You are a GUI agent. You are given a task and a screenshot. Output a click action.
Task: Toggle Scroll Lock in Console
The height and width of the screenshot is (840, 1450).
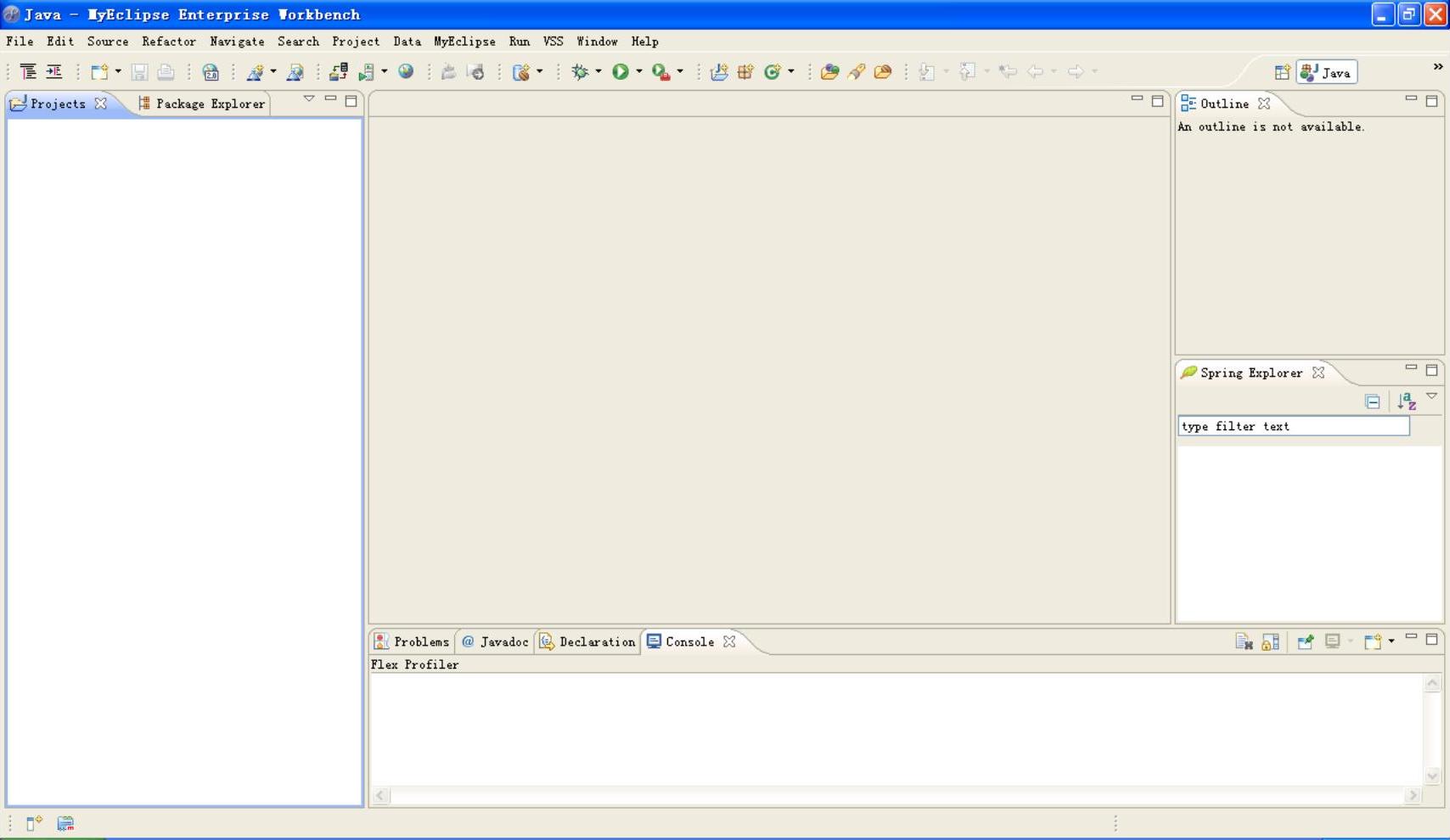pyautogui.click(x=1270, y=642)
